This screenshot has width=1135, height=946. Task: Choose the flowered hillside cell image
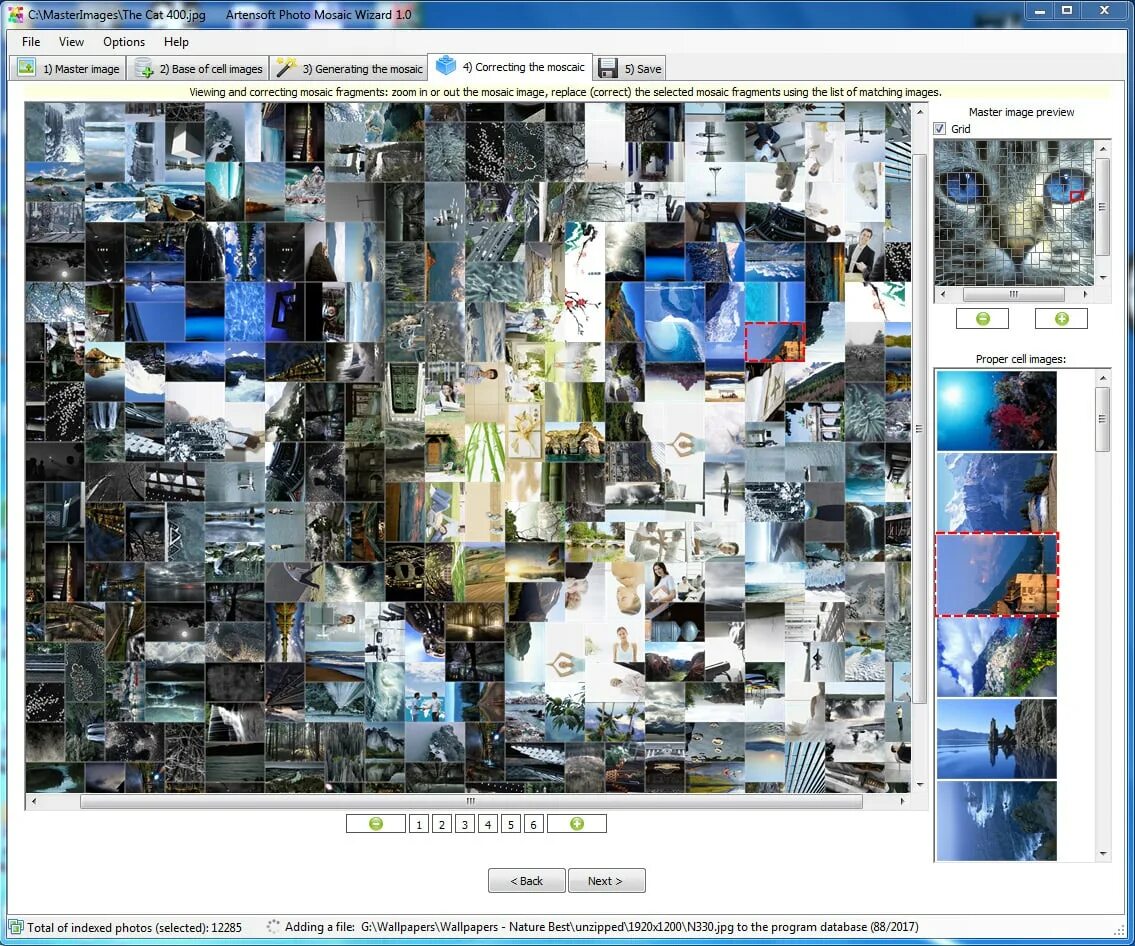[x=996, y=656]
